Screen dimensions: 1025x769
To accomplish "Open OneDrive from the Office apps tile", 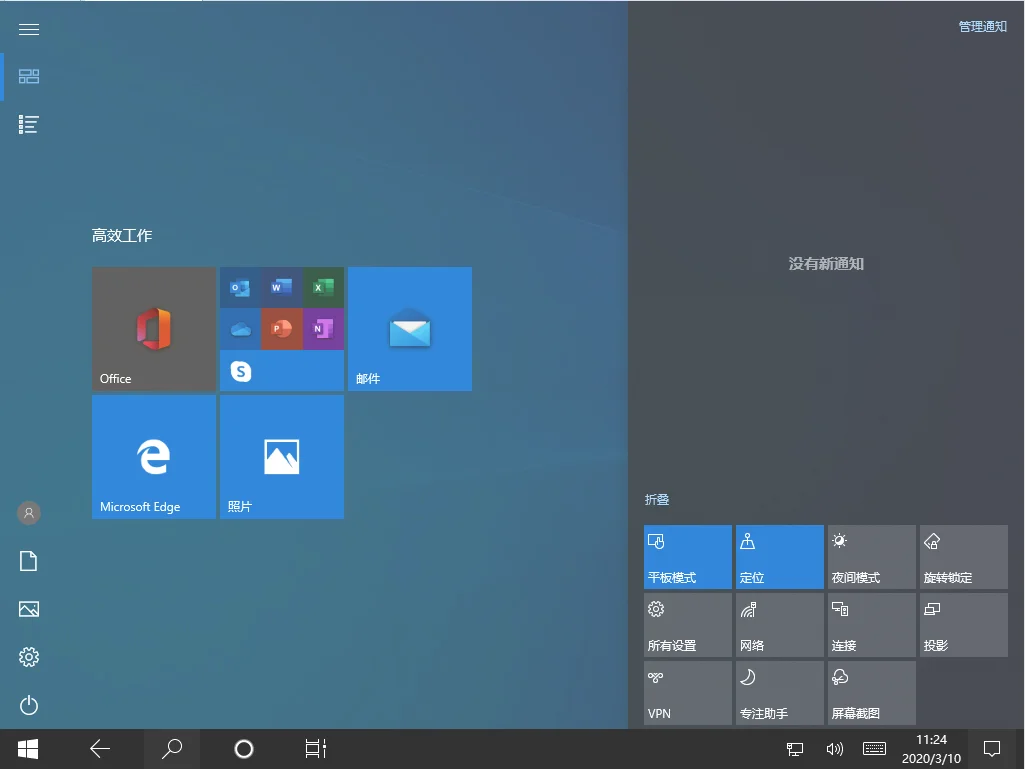I will click(x=240, y=329).
